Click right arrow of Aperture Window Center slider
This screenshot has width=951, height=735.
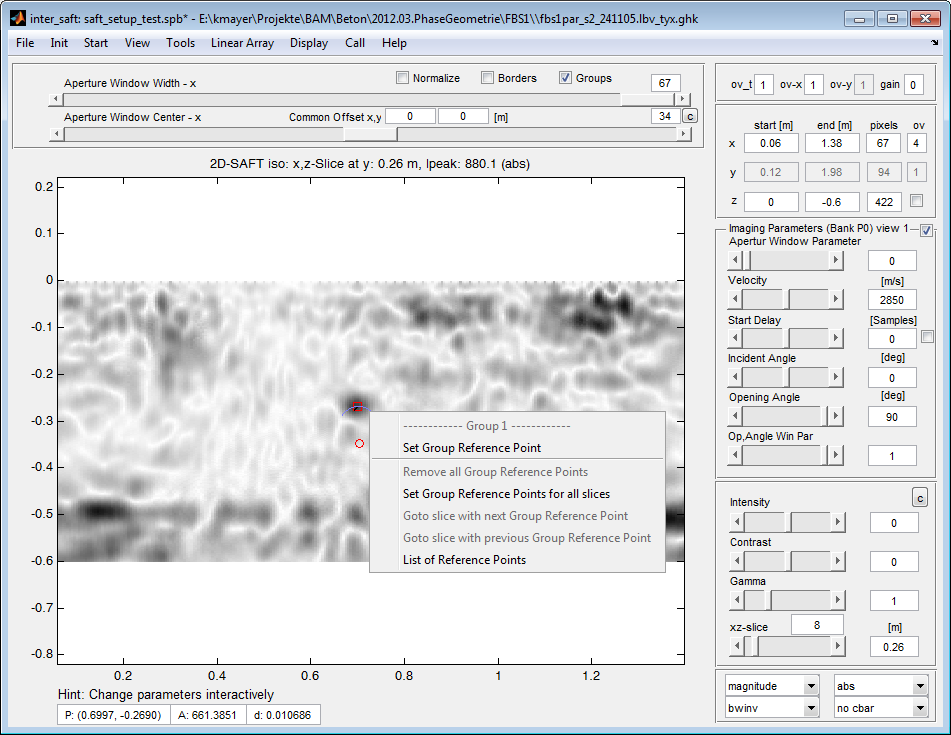tap(684, 133)
